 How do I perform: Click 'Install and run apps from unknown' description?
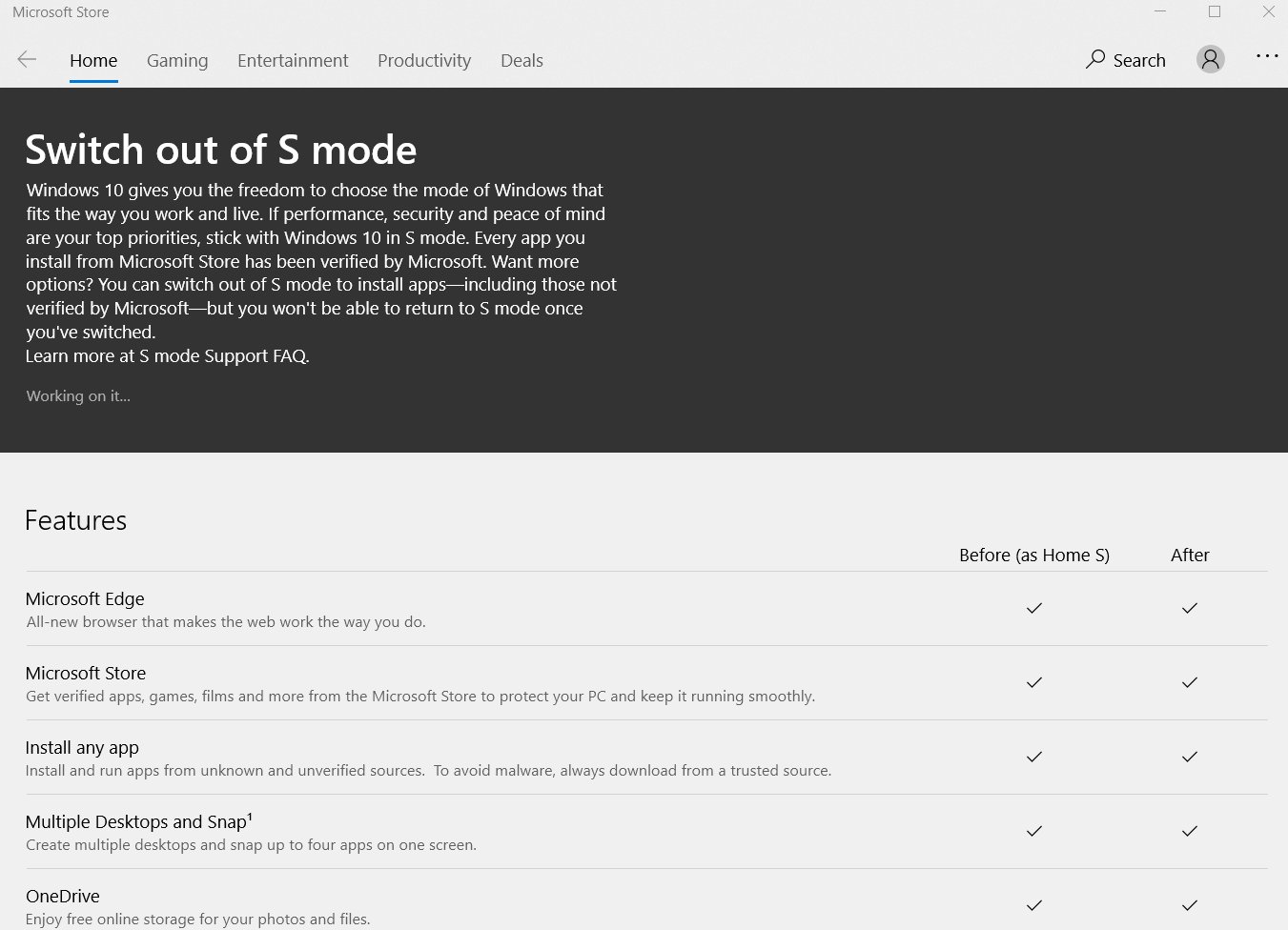[x=428, y=771]
